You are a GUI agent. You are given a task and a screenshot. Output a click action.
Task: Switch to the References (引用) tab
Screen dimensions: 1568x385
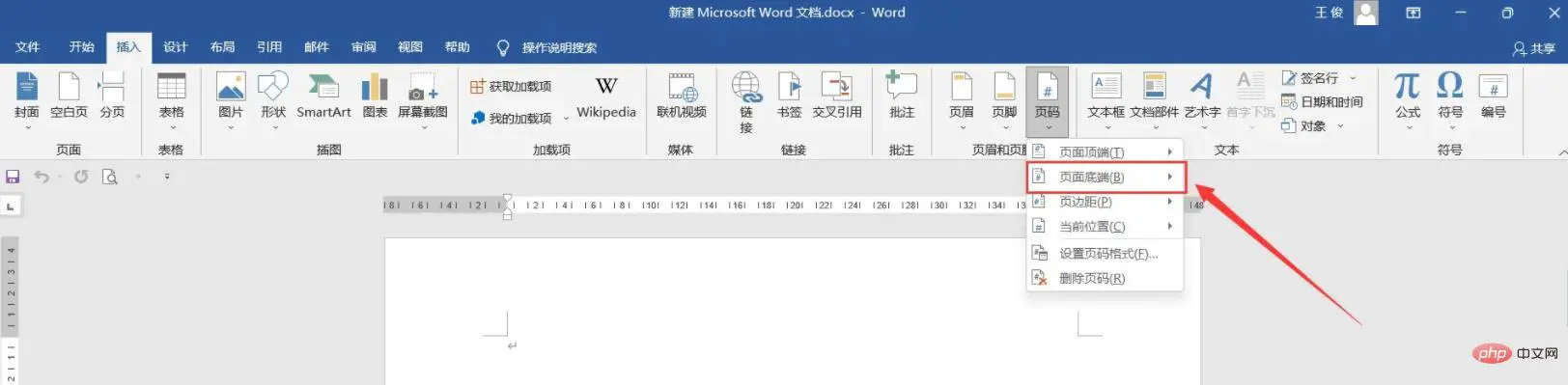tap(269, 47)
